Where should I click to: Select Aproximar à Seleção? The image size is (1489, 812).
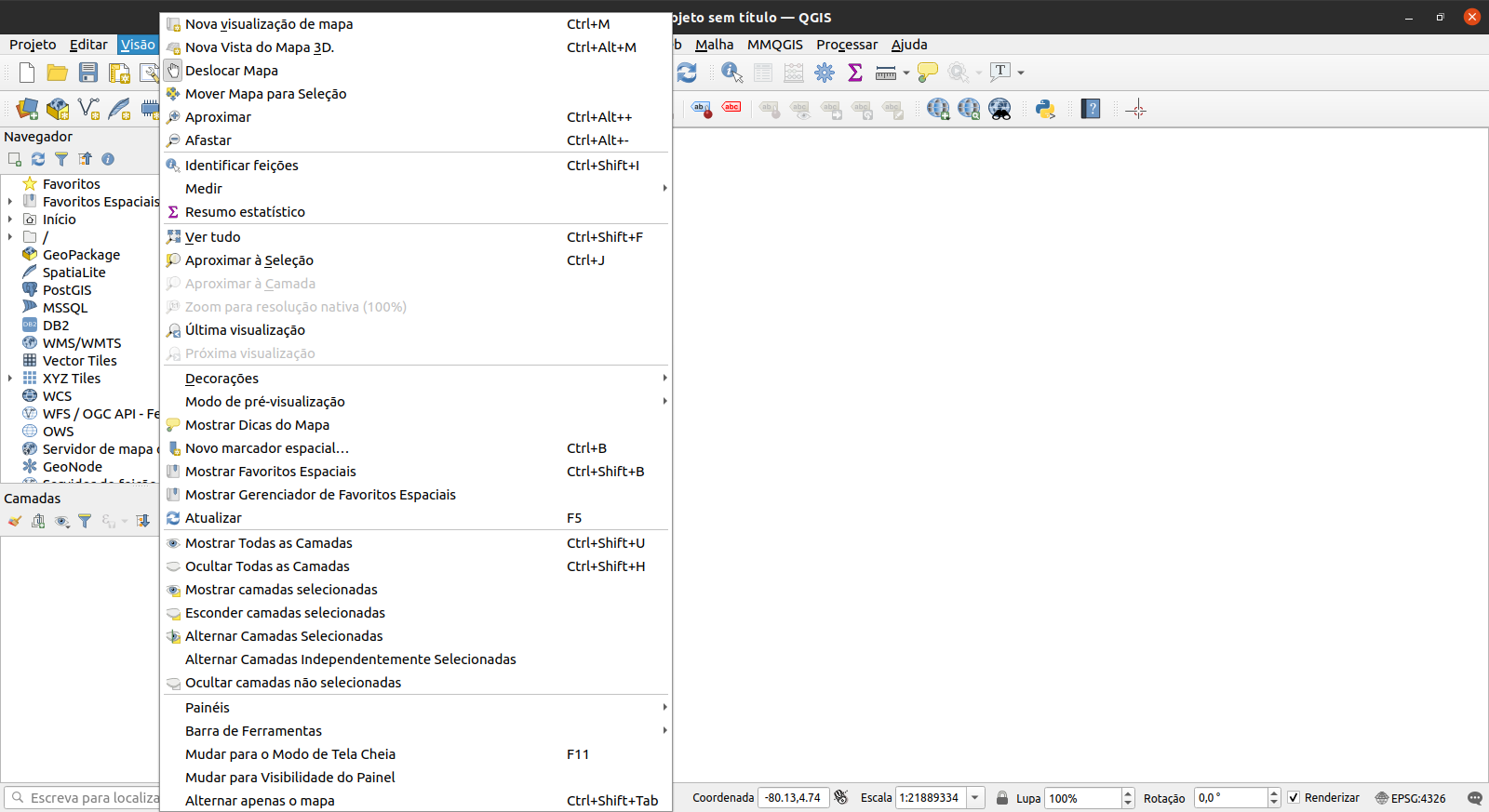[416, 260]
